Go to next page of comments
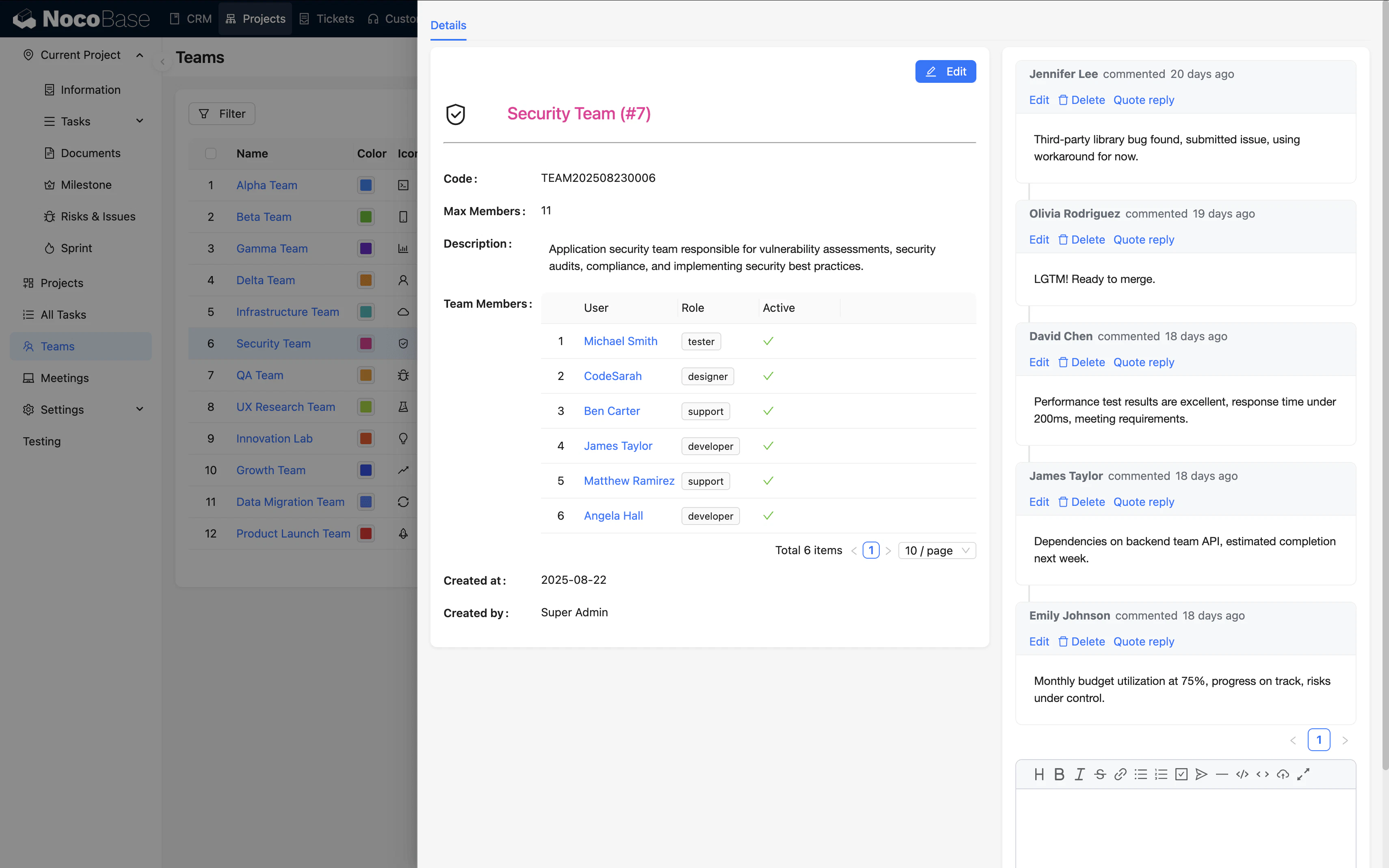The width and height of the screenshot is (1389, 868). click(1345, 741)
